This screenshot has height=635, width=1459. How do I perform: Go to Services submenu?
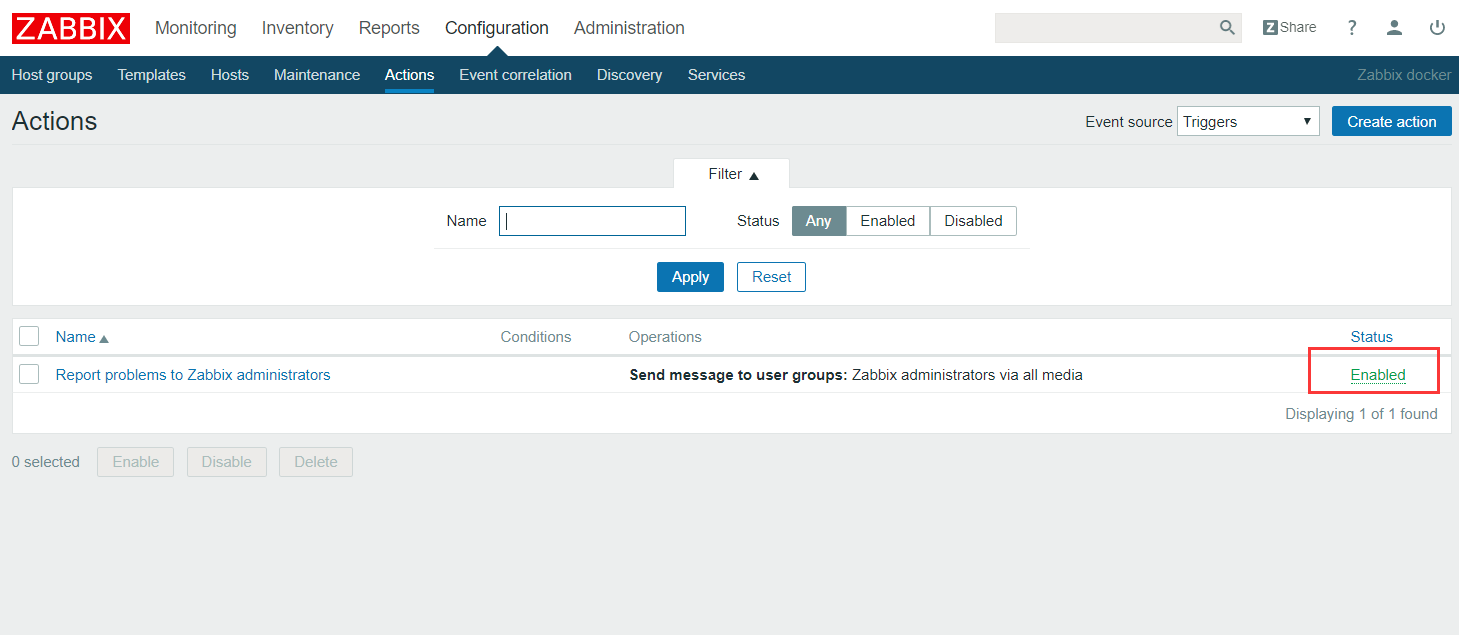(716, 75)
